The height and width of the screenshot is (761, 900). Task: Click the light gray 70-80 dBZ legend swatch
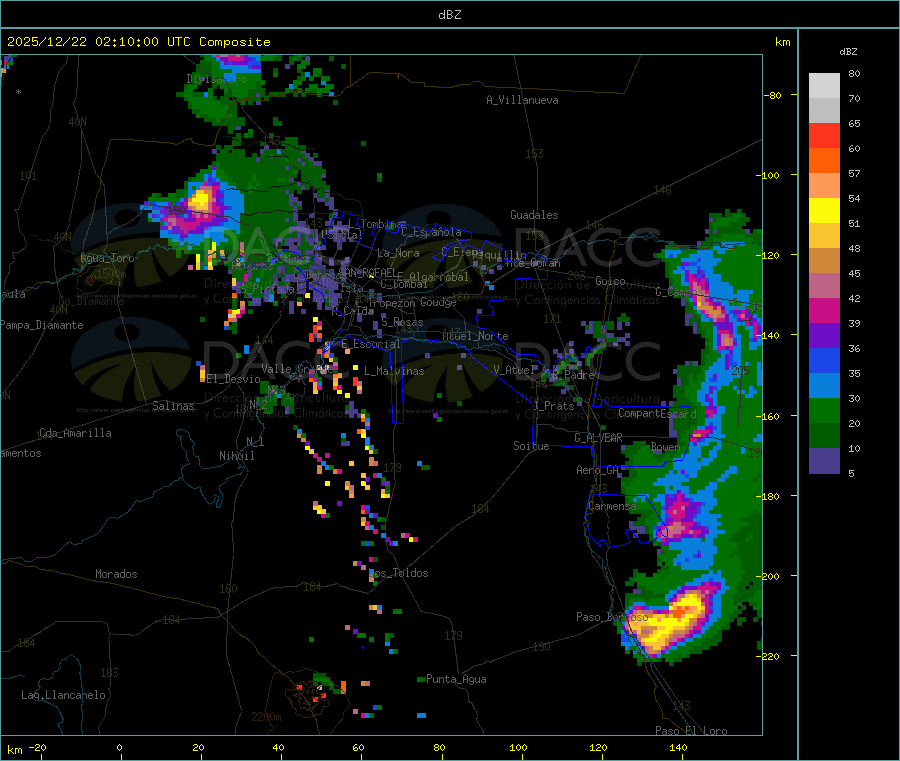click(824, 86)
